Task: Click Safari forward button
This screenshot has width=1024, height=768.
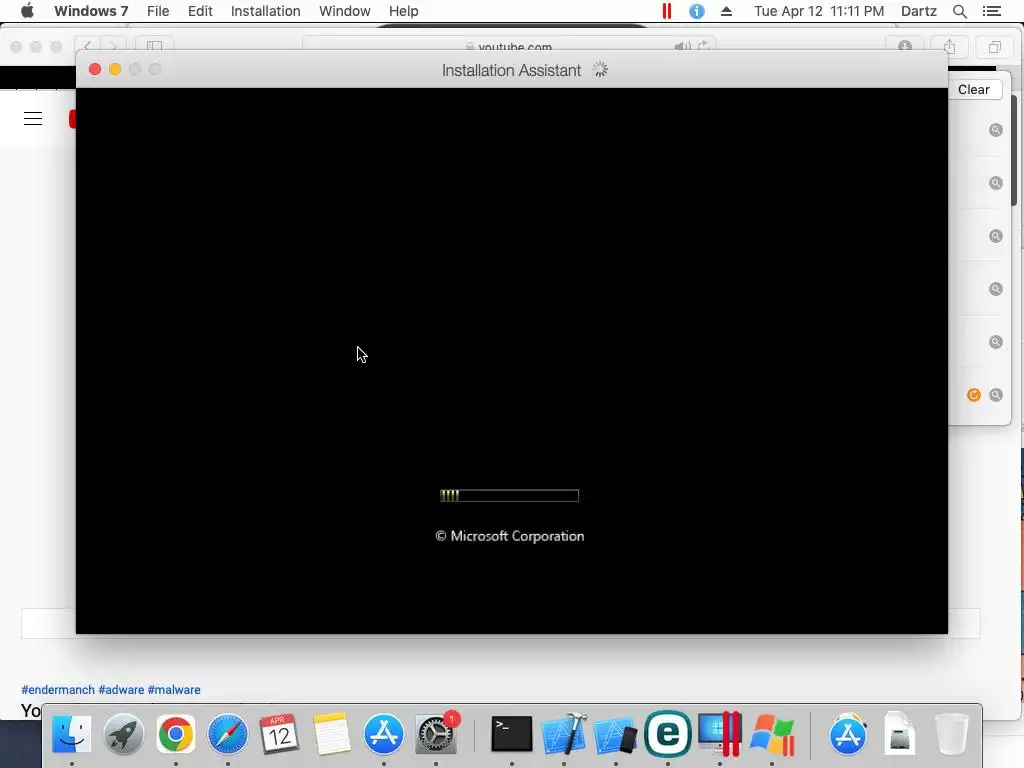Action: (x=113, y=46)
